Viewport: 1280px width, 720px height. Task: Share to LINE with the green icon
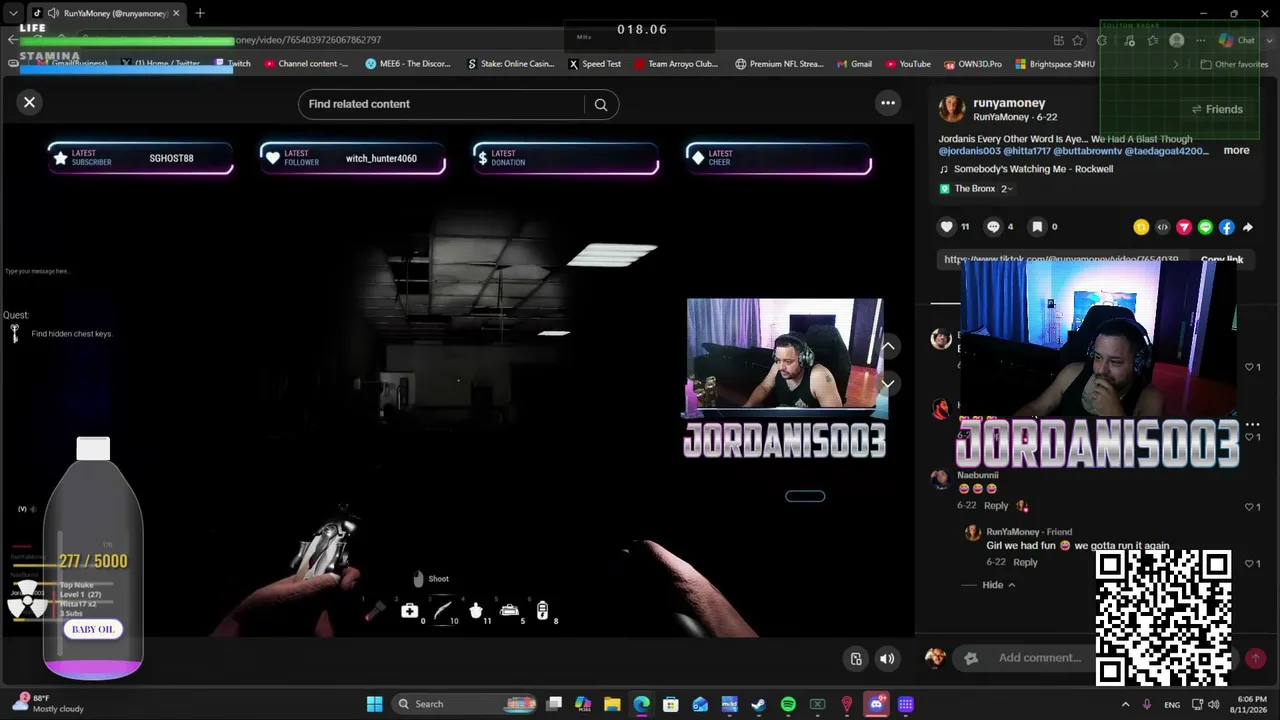coord(1205,227)
